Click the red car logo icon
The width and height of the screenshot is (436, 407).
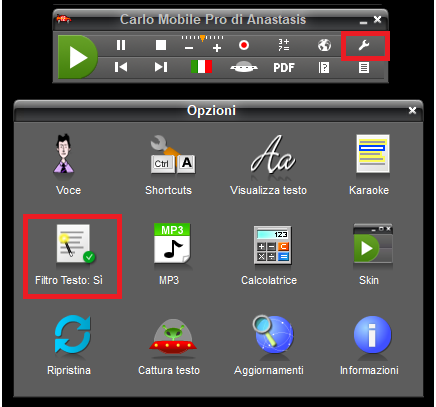[64, 19]
